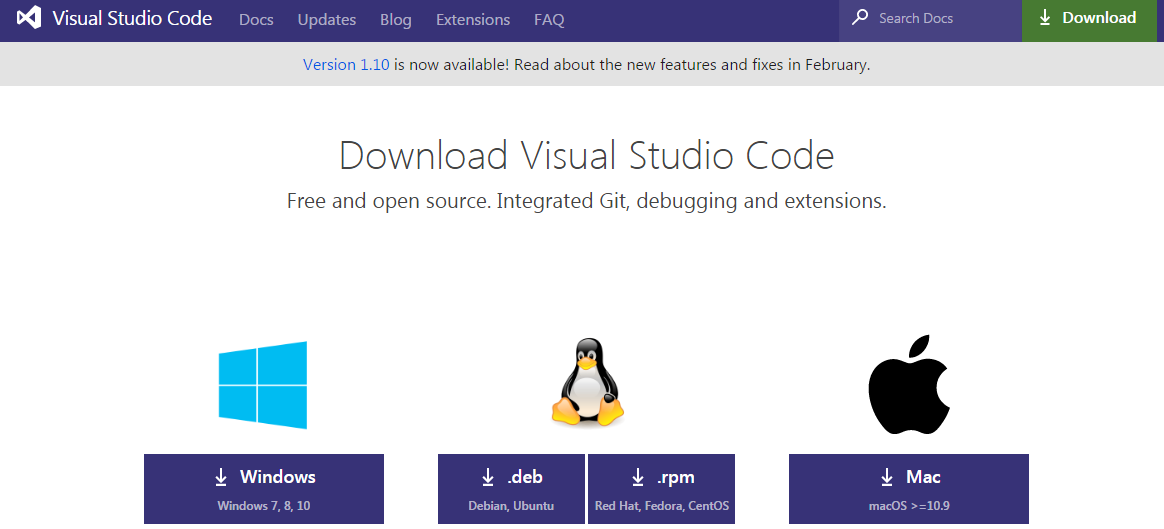Go to the Blog navigation item
Image resolution: width=1164 pixels, height=529 pixels.
[x=396, y=20]
